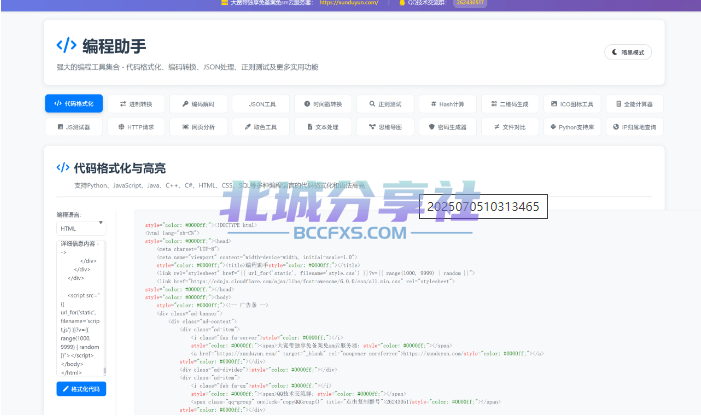Screen dimensions: 701x416
Task: Open the HTTP请求 request tool
Action: (136, 127)
